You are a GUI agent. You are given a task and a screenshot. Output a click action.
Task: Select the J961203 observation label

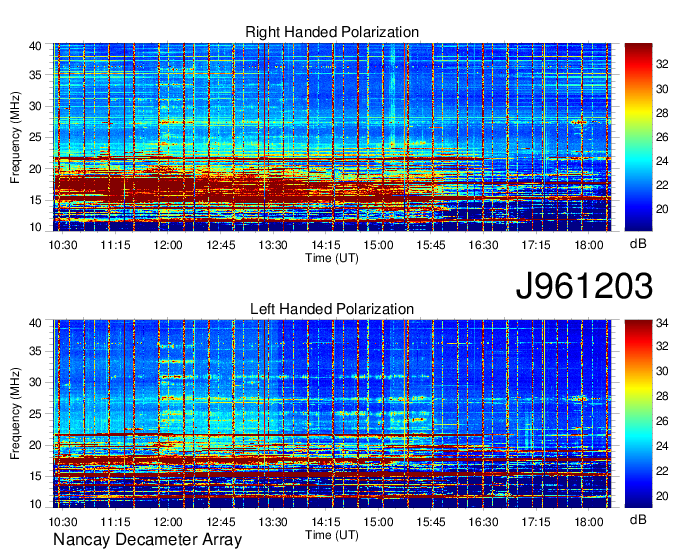coord(584,285)
